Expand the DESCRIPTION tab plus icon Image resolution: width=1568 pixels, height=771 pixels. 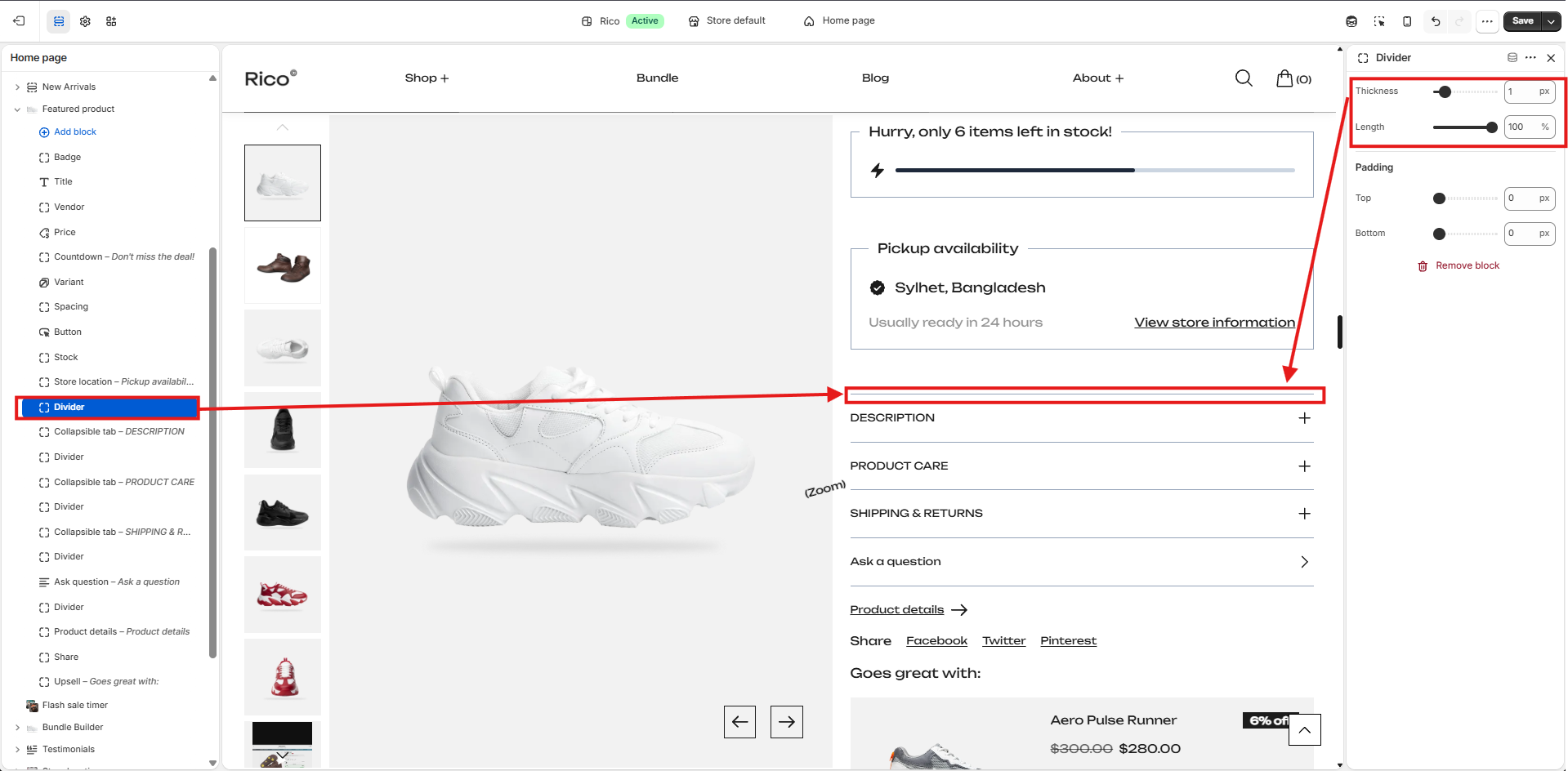(x=1305, y=418)
